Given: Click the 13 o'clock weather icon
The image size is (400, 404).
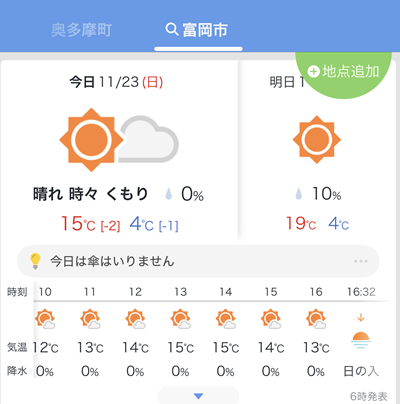Looking at the screenshot, I should pyautogui.click(x=180, y=319).
